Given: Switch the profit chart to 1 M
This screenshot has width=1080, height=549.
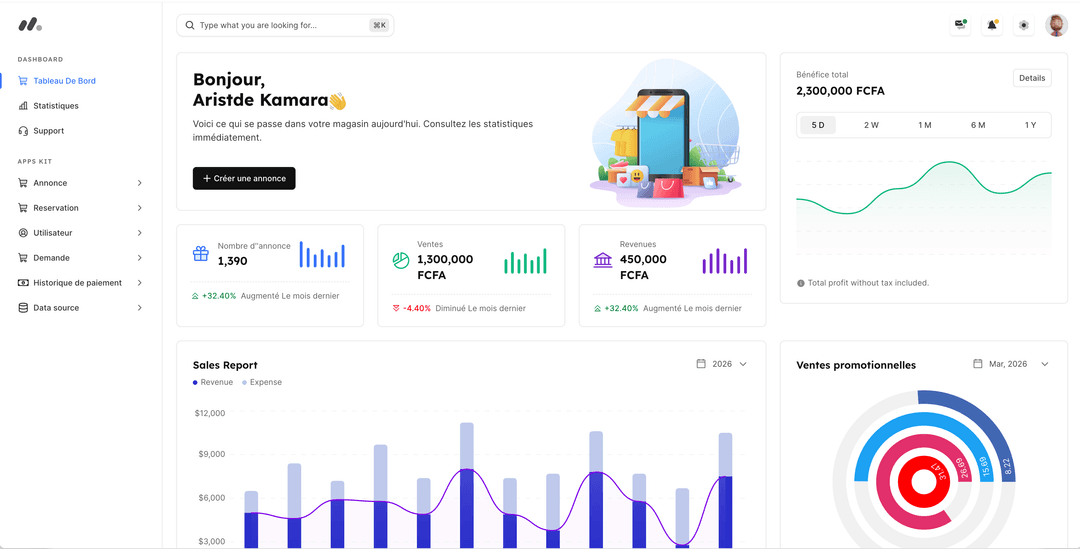Looking at the screenshot, I should coord(925,125).
